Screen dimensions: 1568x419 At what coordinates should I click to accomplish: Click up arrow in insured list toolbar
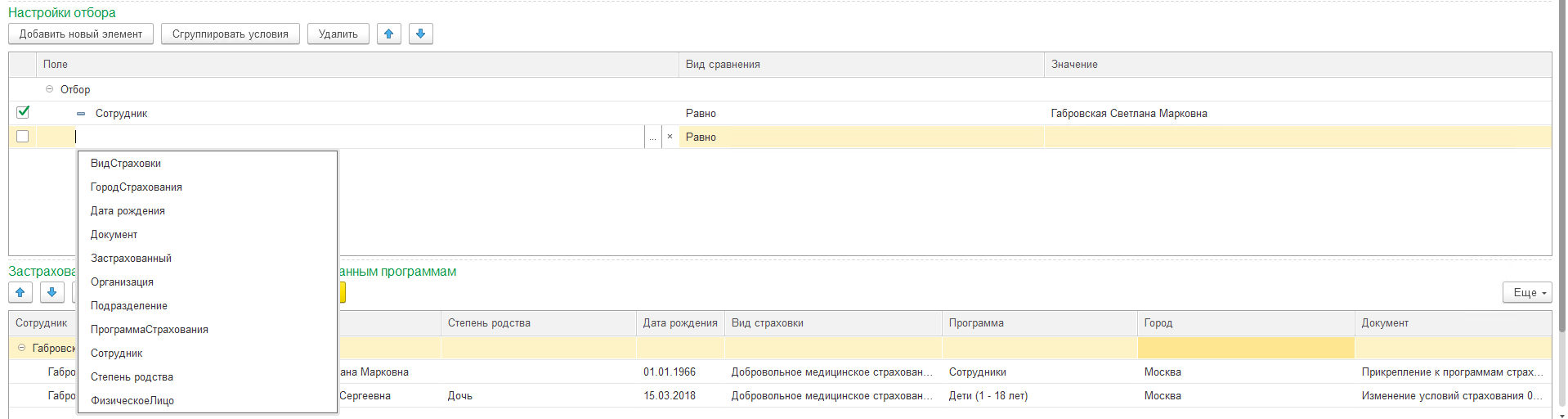[20, 292]
